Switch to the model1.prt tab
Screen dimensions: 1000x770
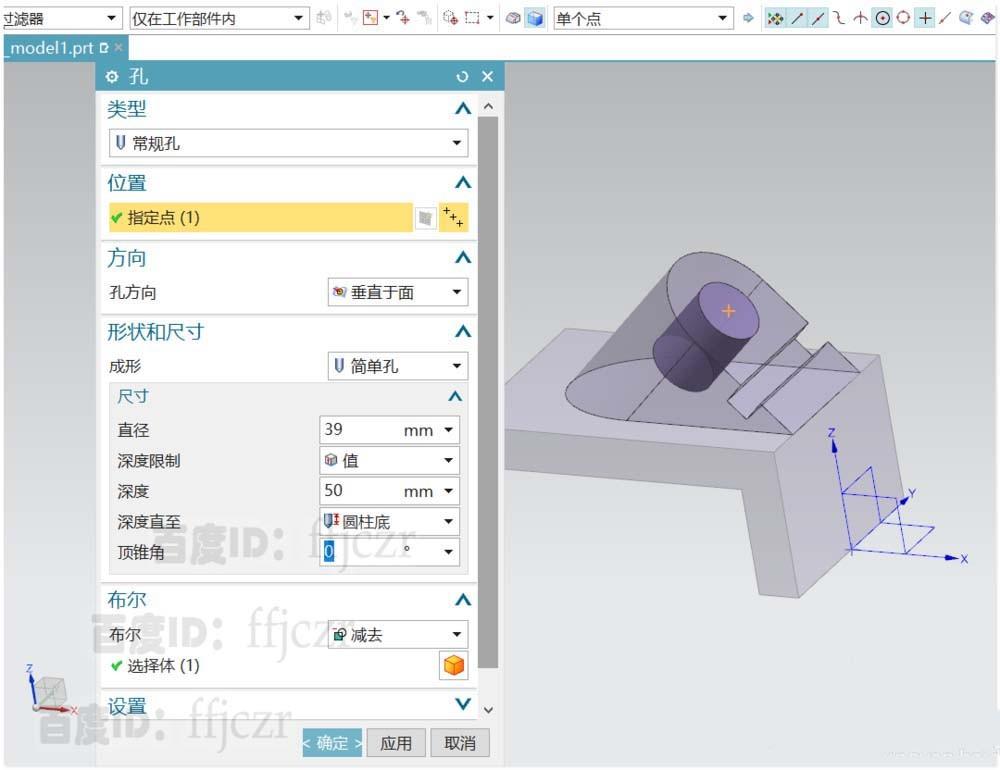pos(50,47)
